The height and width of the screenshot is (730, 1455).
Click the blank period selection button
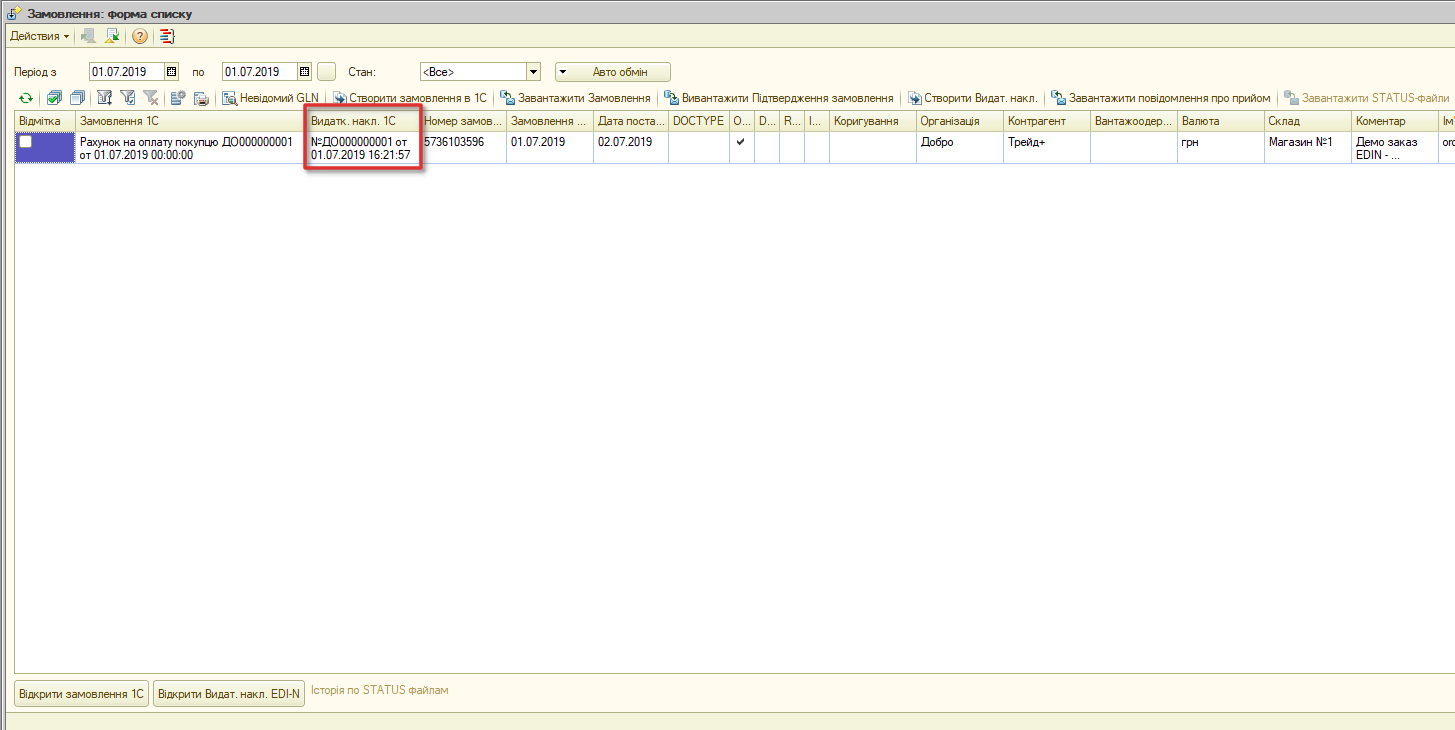pyautogui.click(x=326, y=72)
